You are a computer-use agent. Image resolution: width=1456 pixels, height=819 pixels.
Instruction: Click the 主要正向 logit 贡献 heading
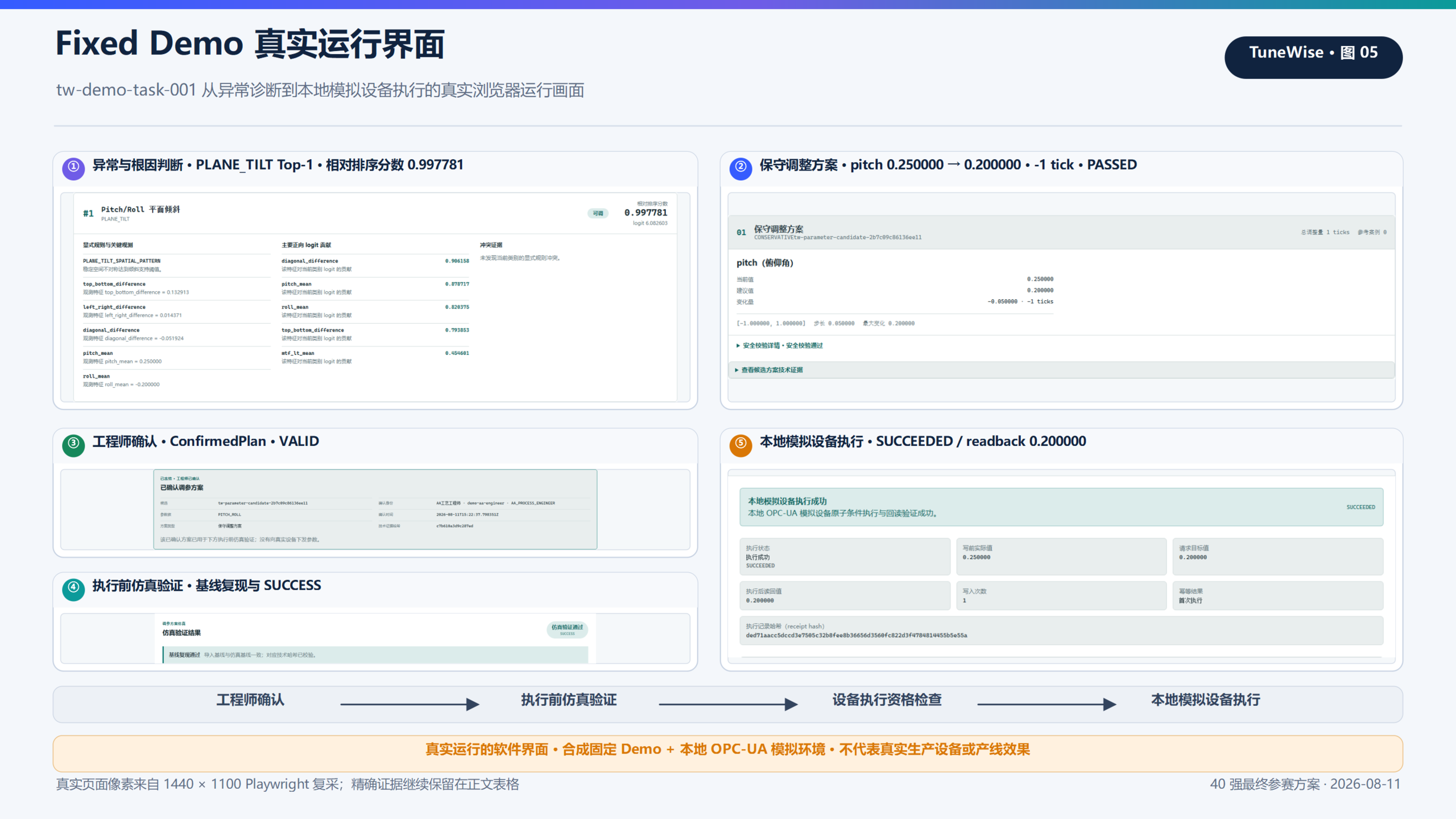tap(306, 245)
